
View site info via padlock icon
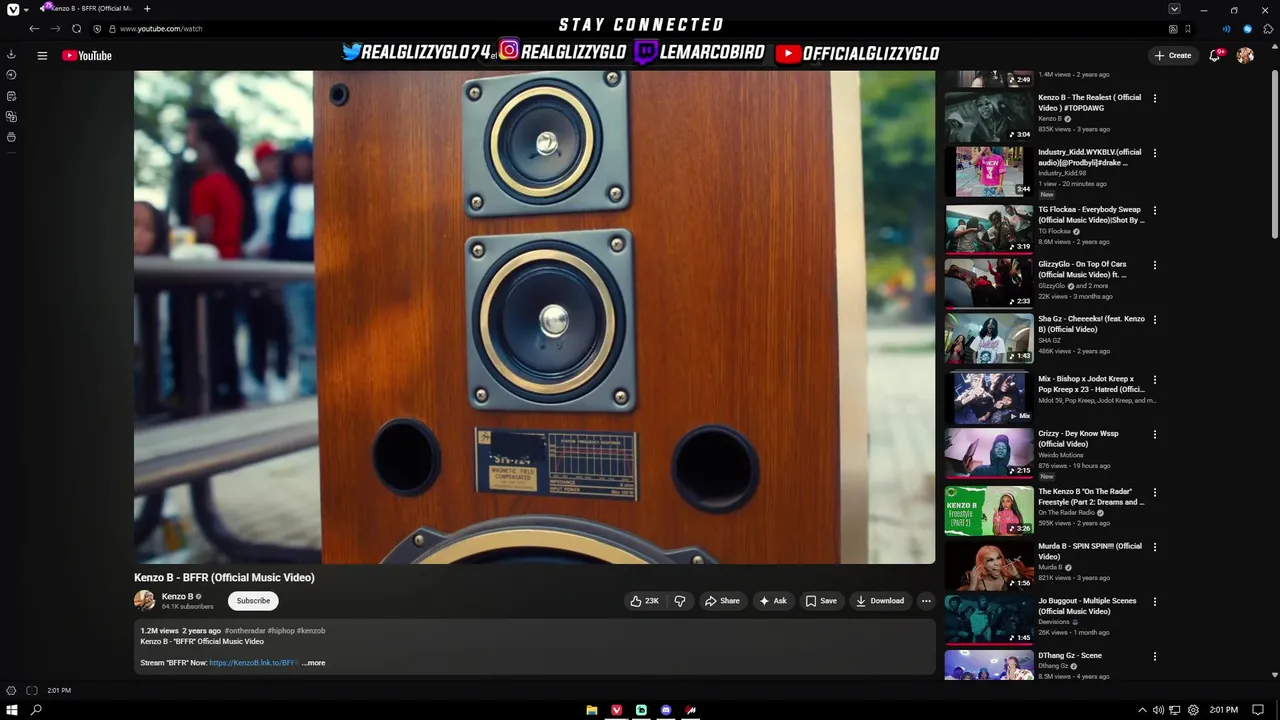pyautogui.click(x=112, y=29)
